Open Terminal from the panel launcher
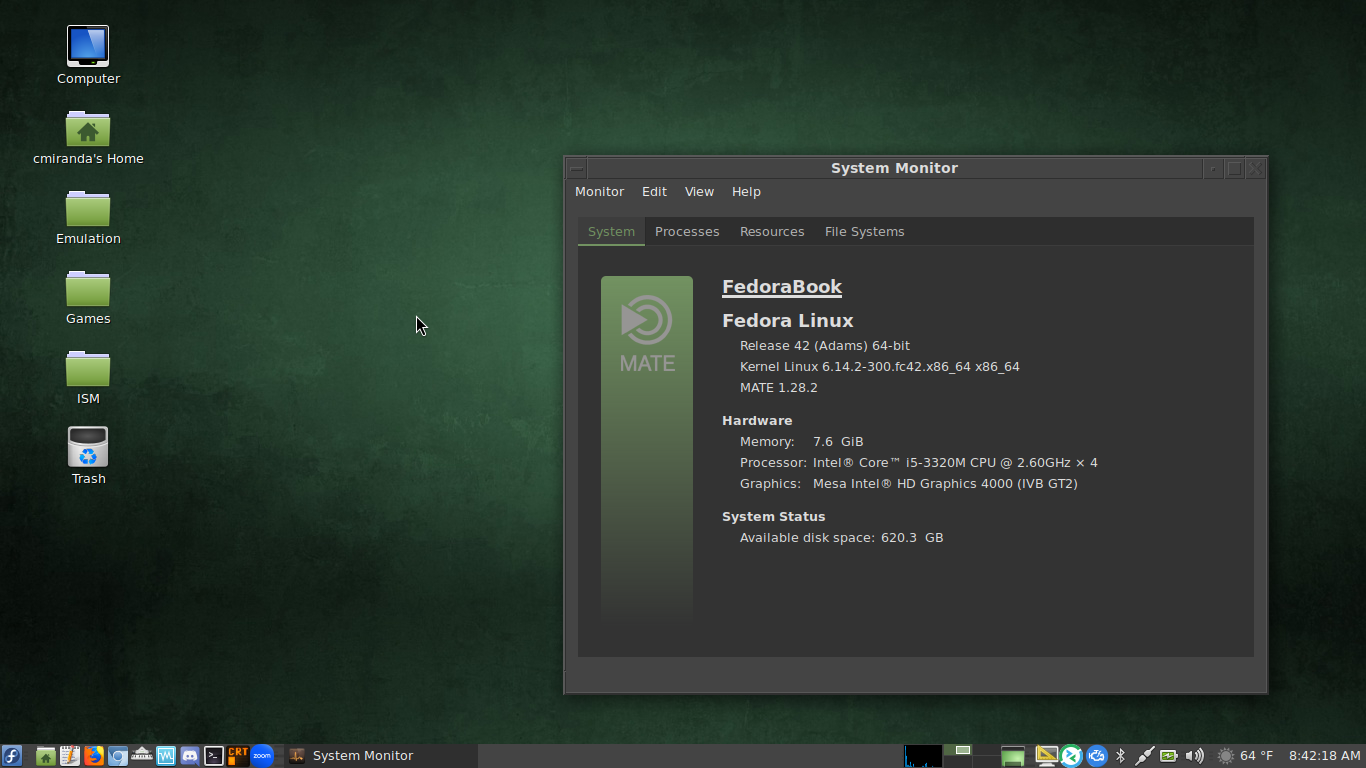 click(214, 756)
